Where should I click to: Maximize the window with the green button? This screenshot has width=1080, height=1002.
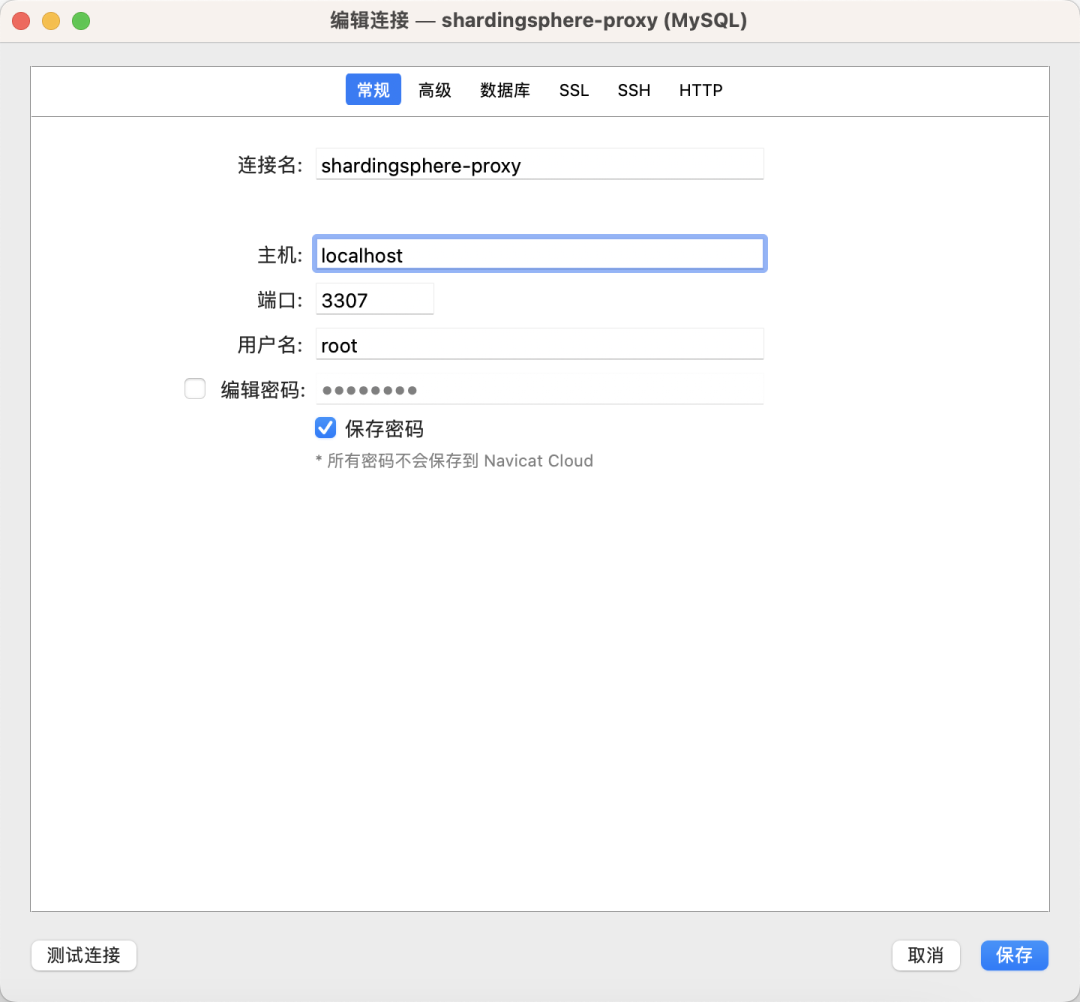(81, 21)
